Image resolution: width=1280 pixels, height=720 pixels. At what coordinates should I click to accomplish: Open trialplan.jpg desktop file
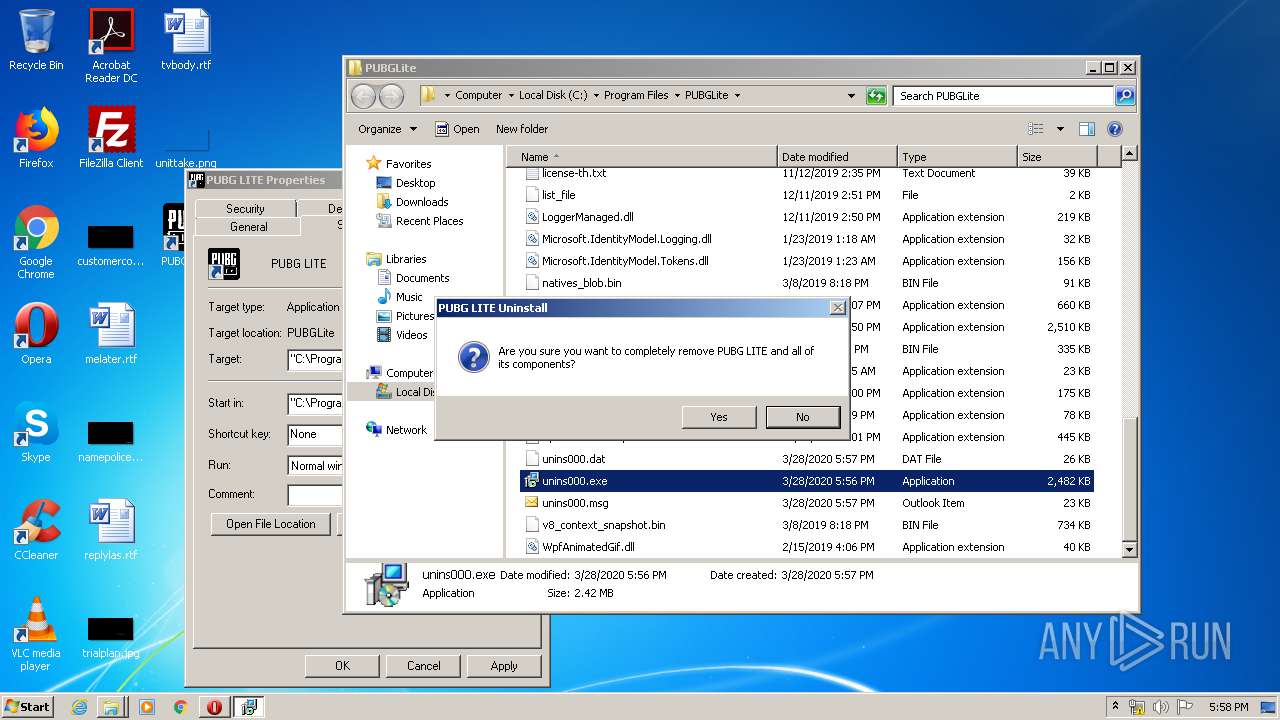[110, 638]
